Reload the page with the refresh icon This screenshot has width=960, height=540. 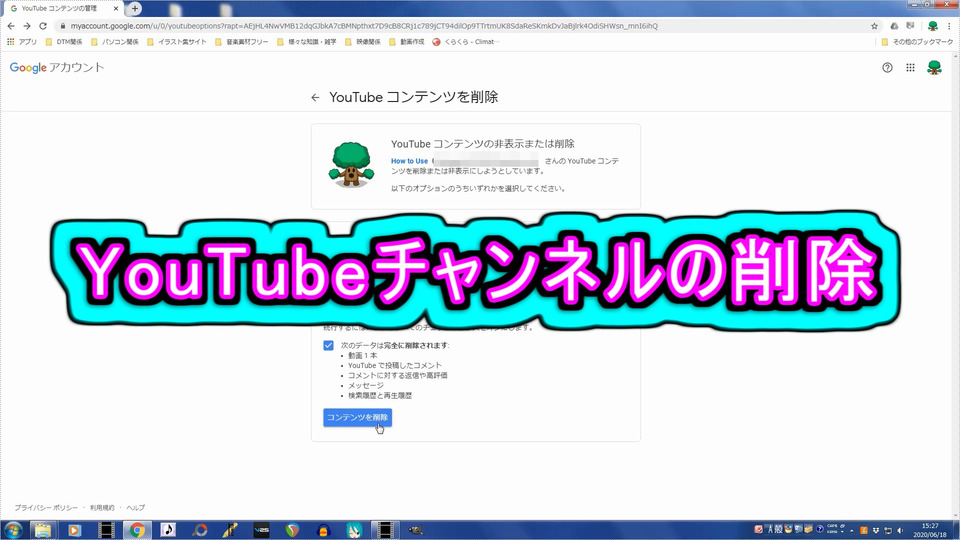pos(43,26)
